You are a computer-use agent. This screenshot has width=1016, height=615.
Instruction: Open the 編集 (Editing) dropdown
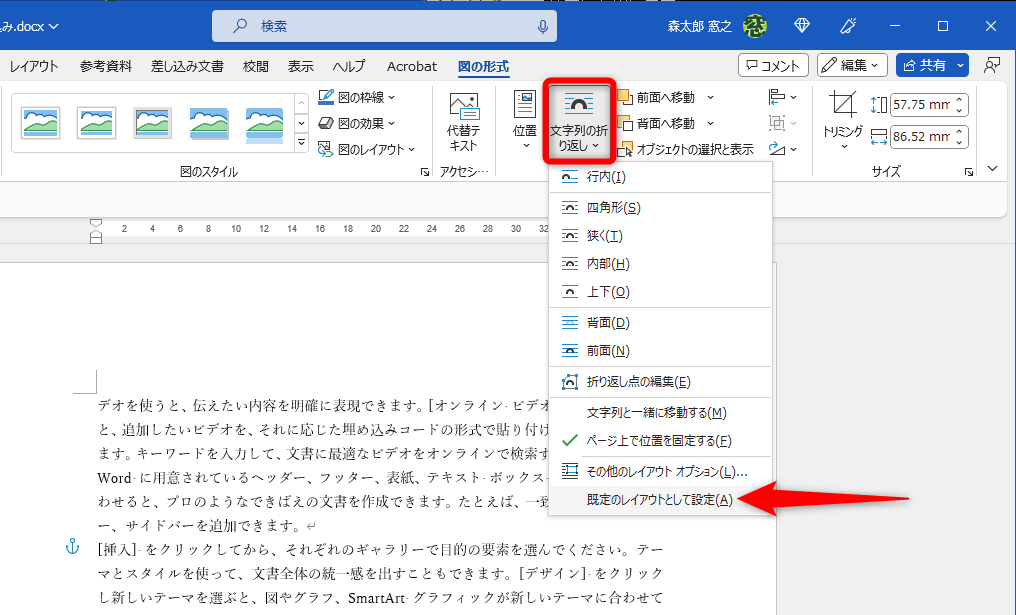click(851, 65)
